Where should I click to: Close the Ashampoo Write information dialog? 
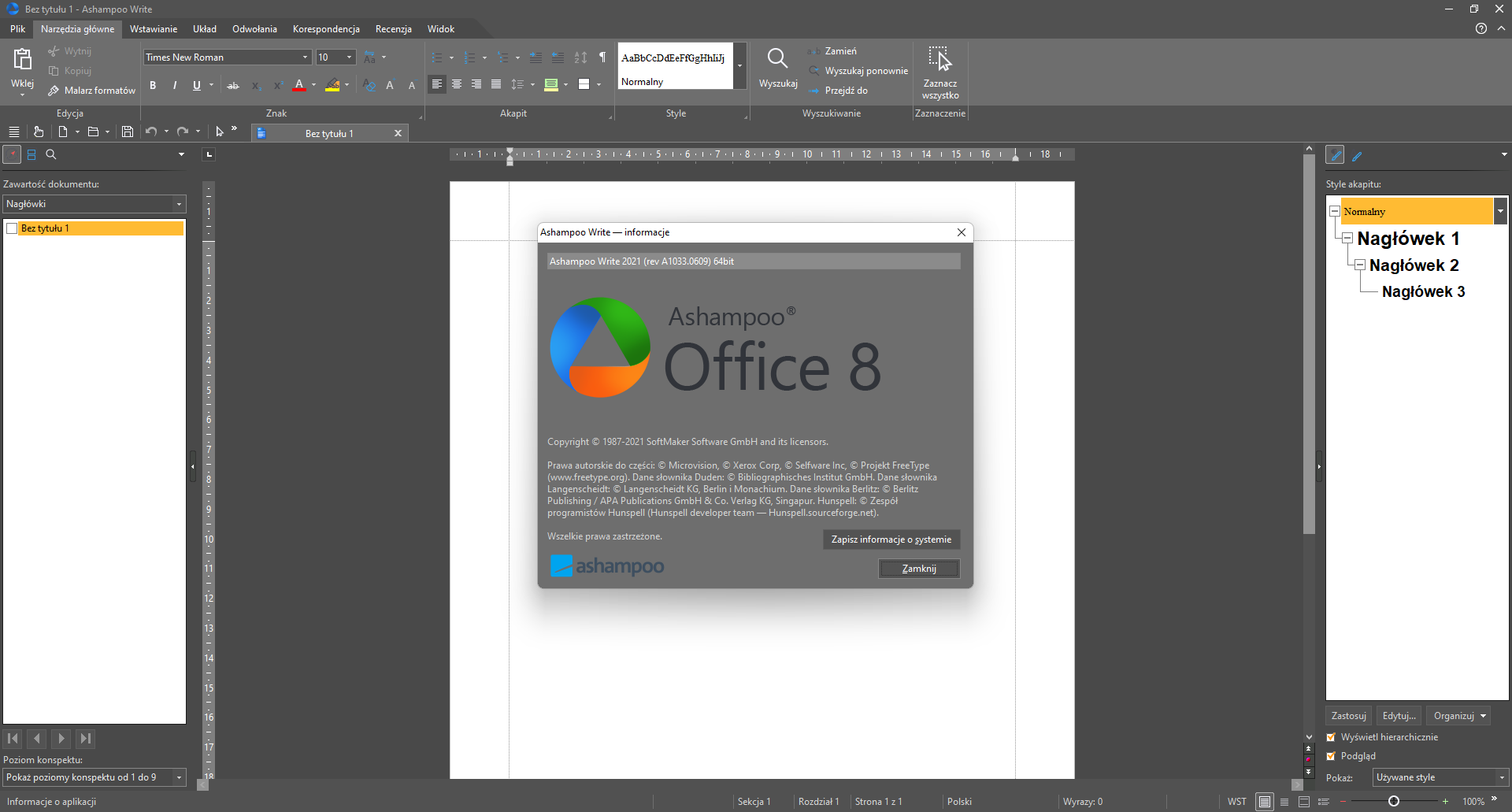click(962, 232)
